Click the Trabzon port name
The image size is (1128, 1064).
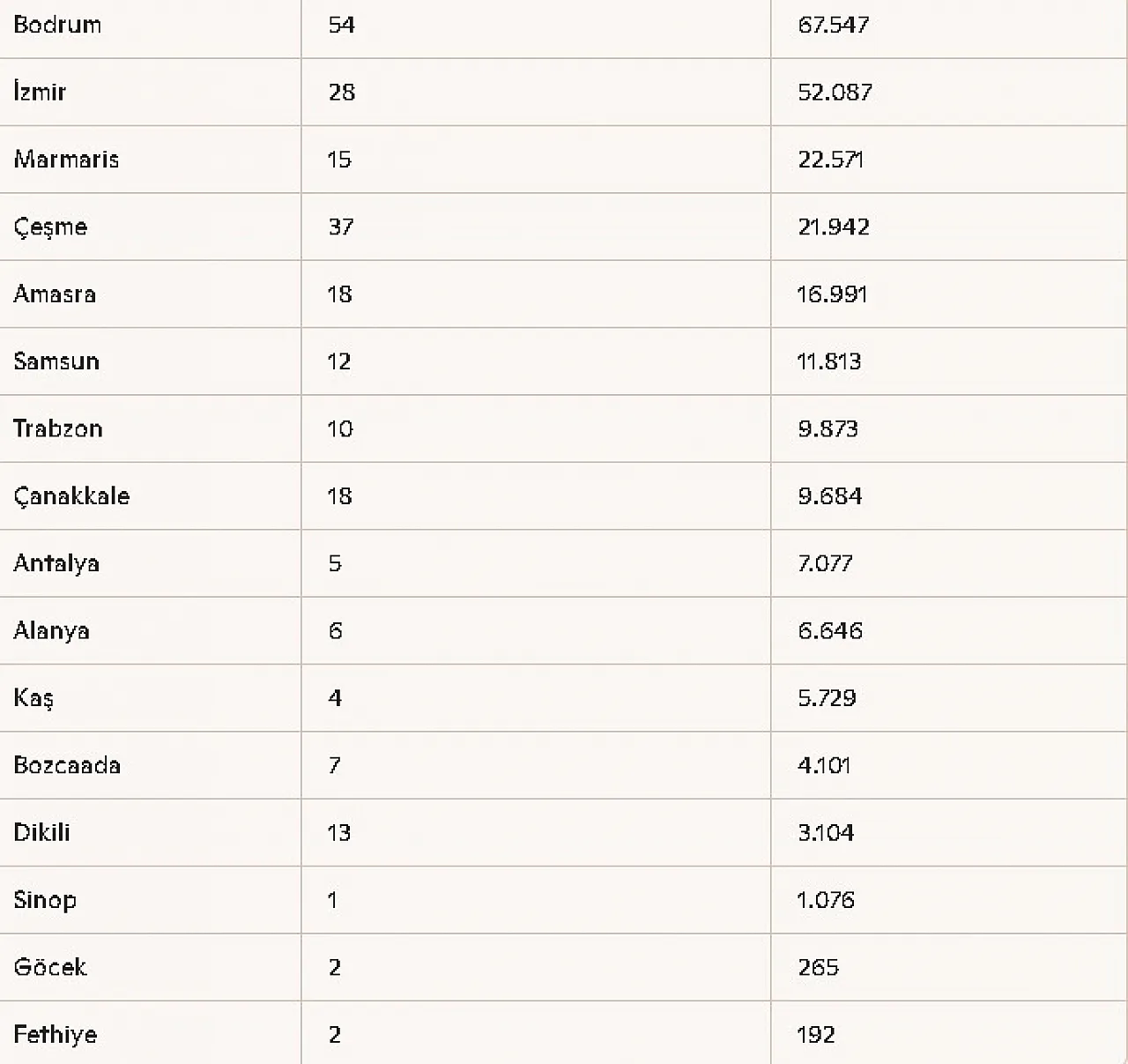58,429
